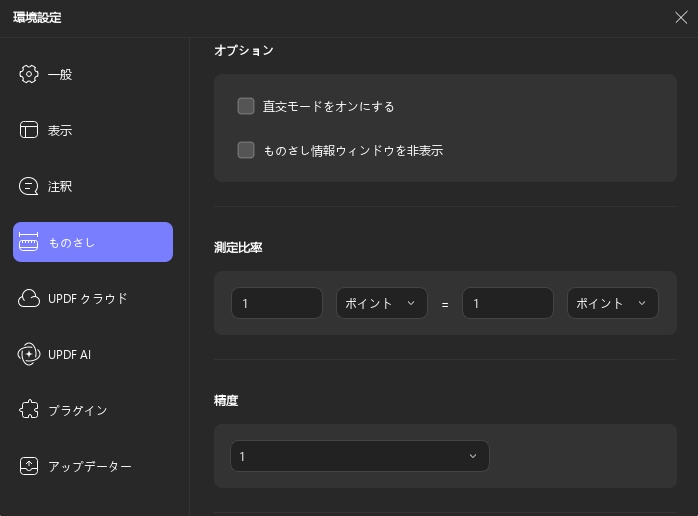Click the UPDF AI icon

click(x=29, y=354)
